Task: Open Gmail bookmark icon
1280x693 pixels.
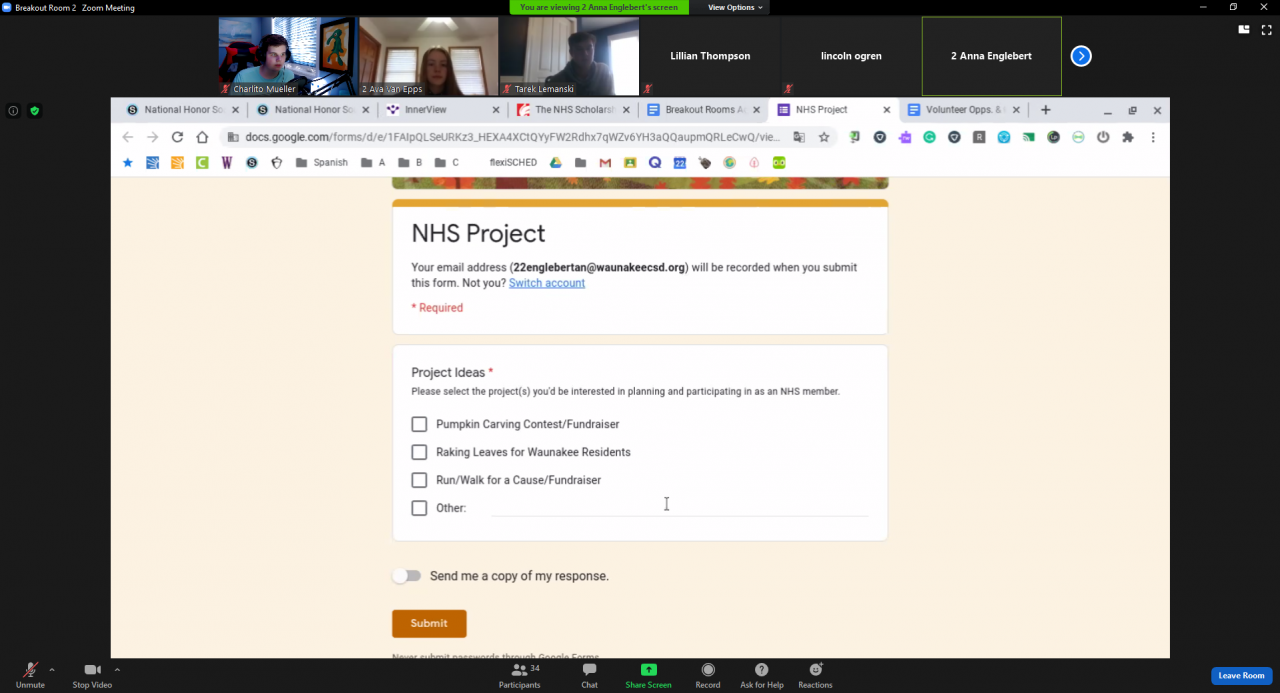Action: point(605,162)
